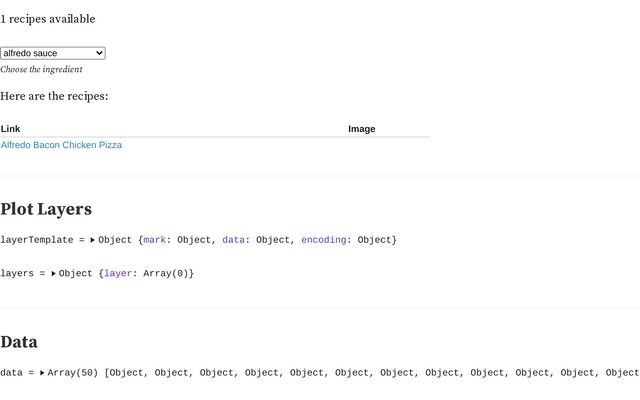Click the Plot Layers heading
Viewport: 640px width, 400px height.
pos(46,209)
